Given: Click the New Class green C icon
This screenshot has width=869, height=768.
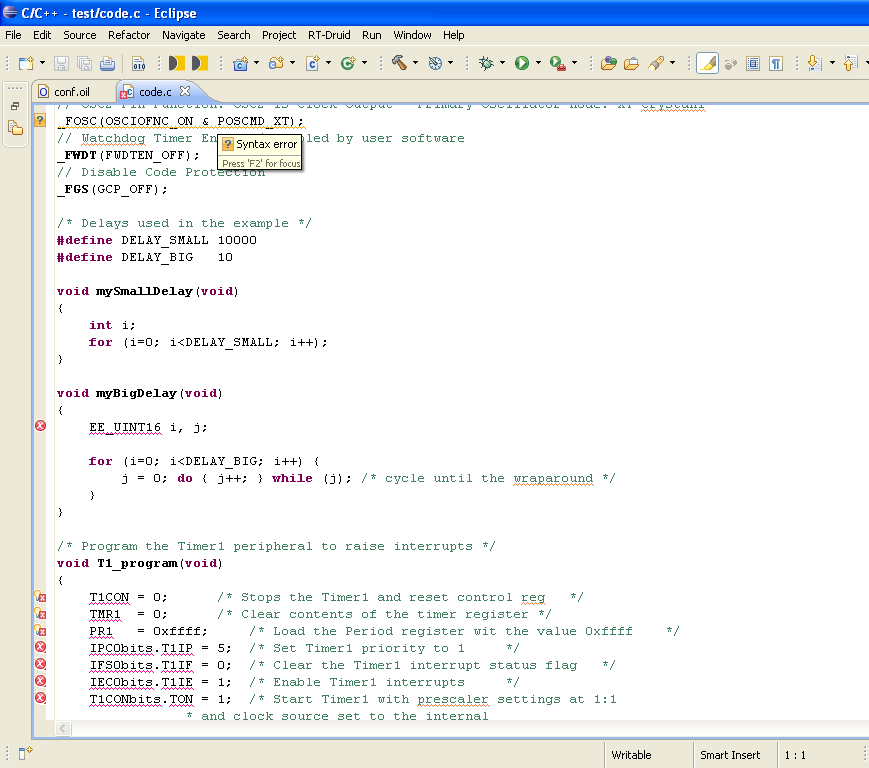Looking at the screenshot, I should [348, 63].
